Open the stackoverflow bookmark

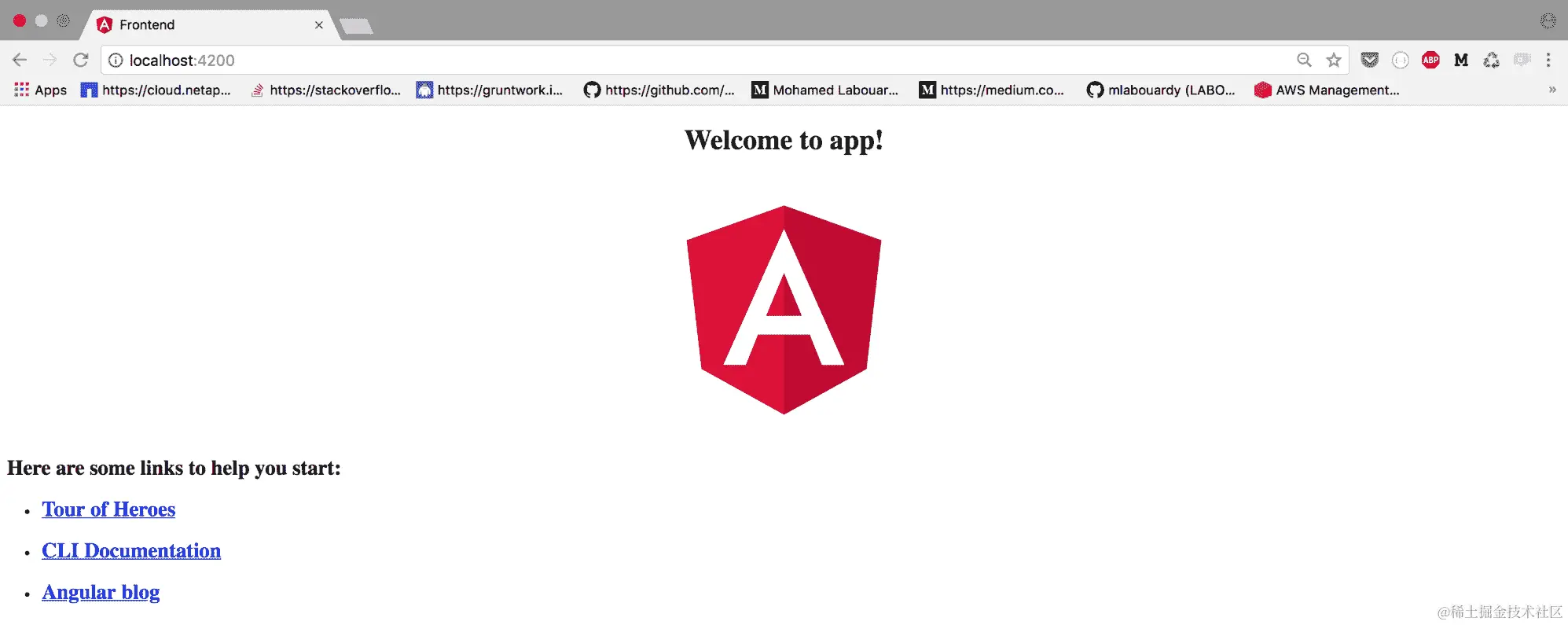coord(325,90)
